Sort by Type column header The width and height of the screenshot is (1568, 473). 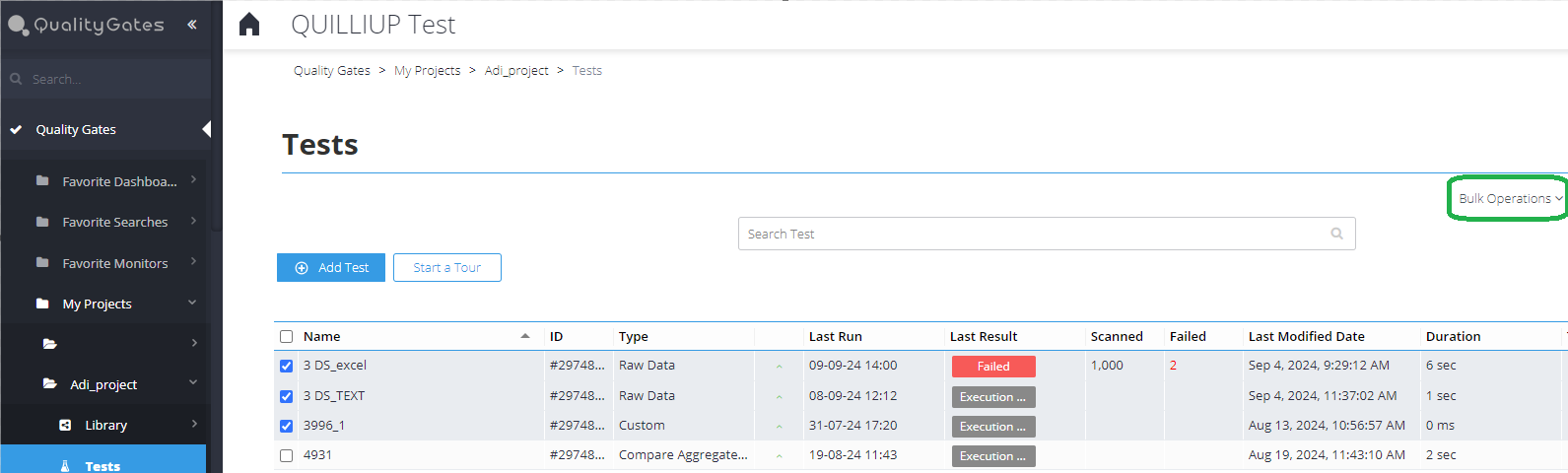point(634,336)
